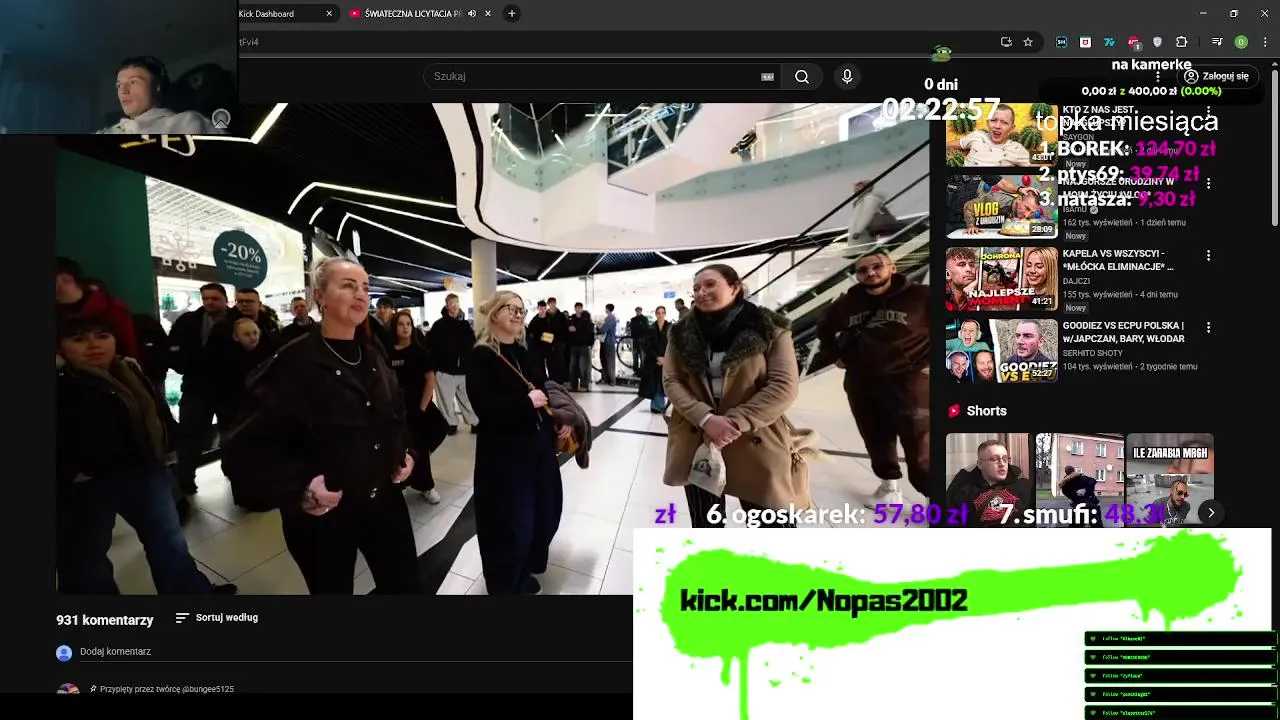This screenshot has height=720, width=1280.
Task: Open GOODIEZ VS ECPU POLSKA video title
Action: click(x=1124, y=332)
